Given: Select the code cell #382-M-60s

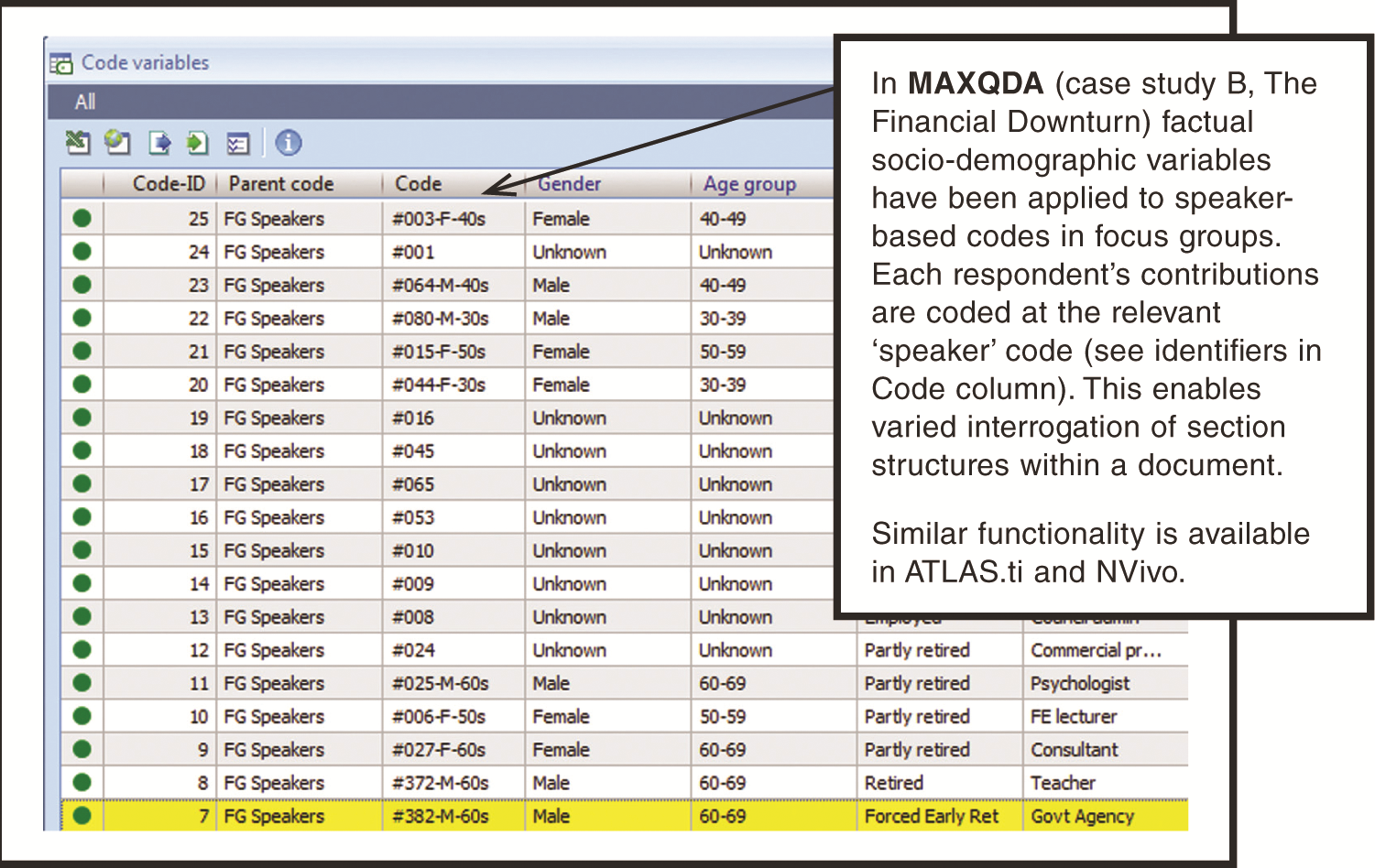Looking at the screenshot, I should [x=454, y=815].
